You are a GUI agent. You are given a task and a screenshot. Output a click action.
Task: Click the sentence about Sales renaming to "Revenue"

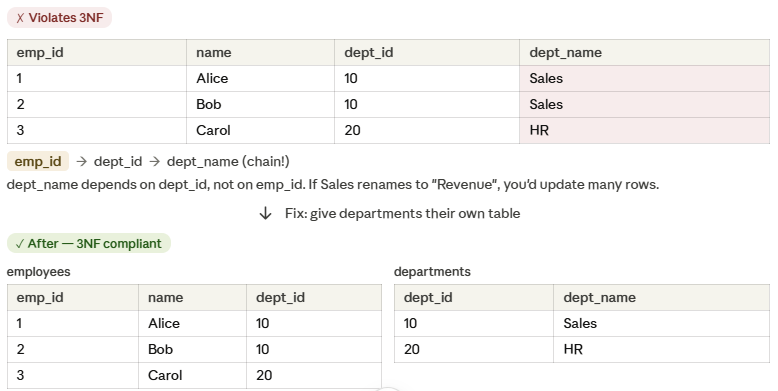point(333,185)
